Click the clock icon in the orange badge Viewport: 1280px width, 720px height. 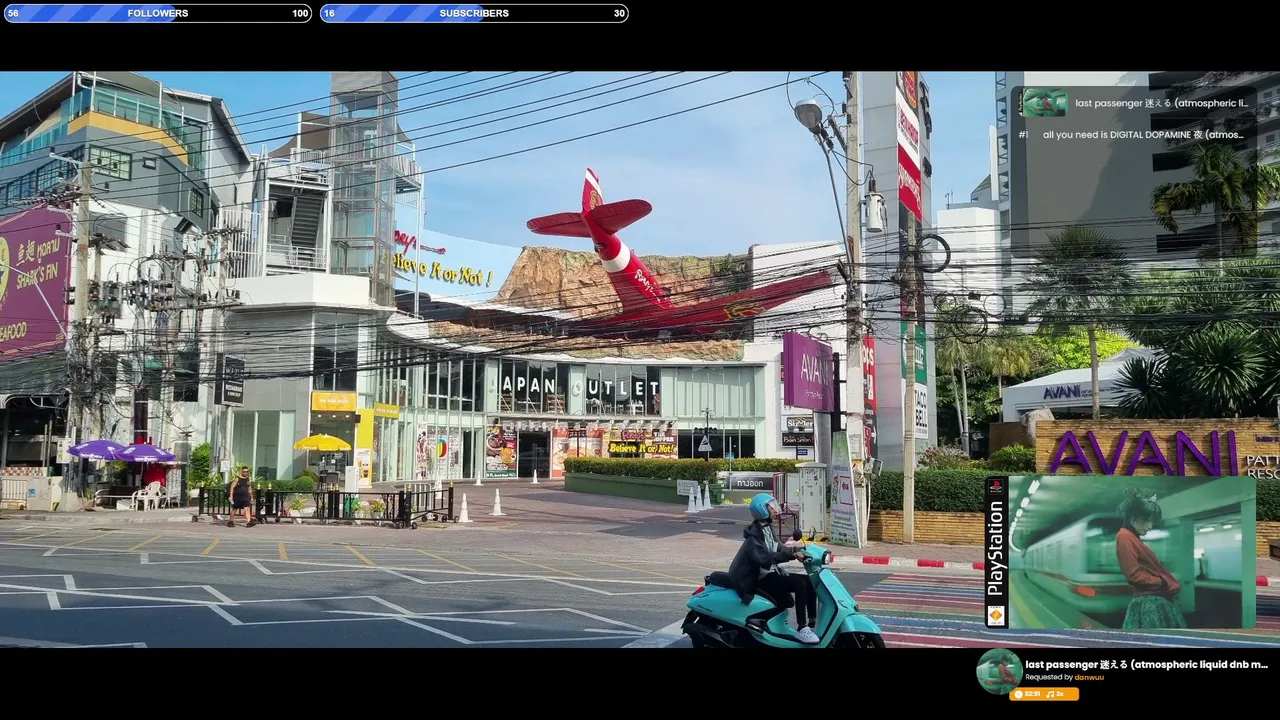click(x=1019, y=694)
